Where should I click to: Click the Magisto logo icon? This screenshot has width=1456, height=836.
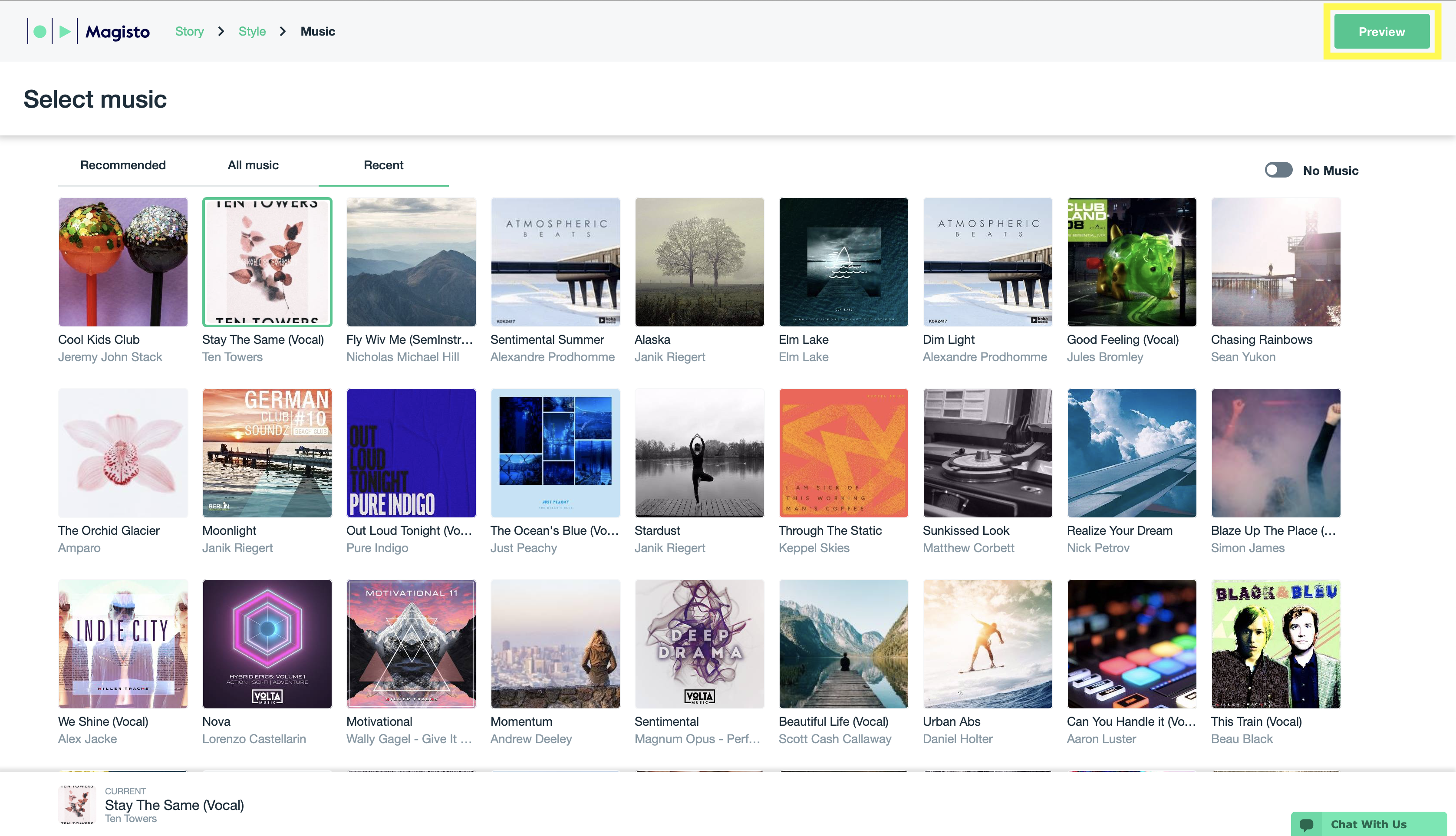pyautogui.click(x=89, y=32)
